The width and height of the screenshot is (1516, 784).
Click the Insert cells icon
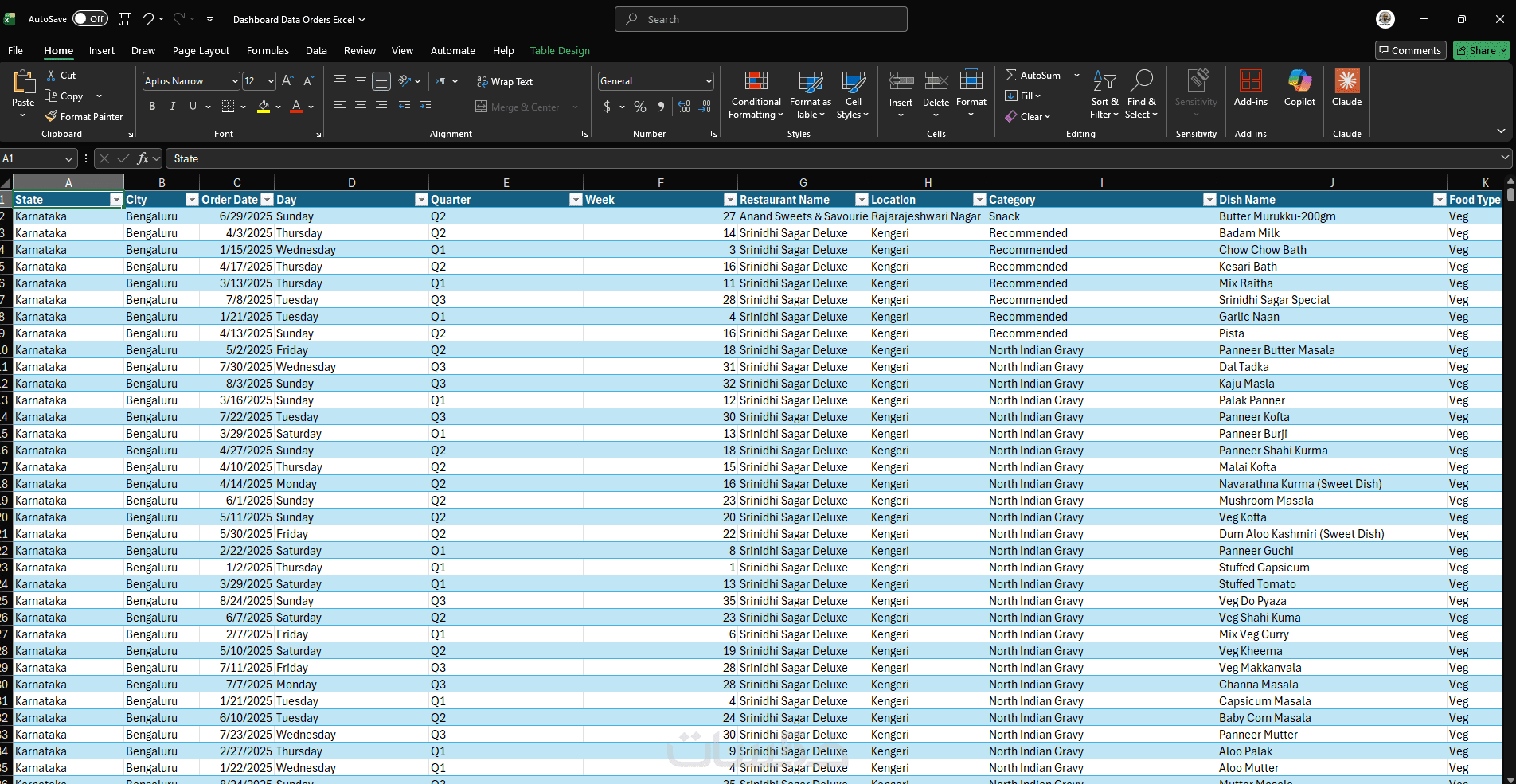tap(901, 81)
